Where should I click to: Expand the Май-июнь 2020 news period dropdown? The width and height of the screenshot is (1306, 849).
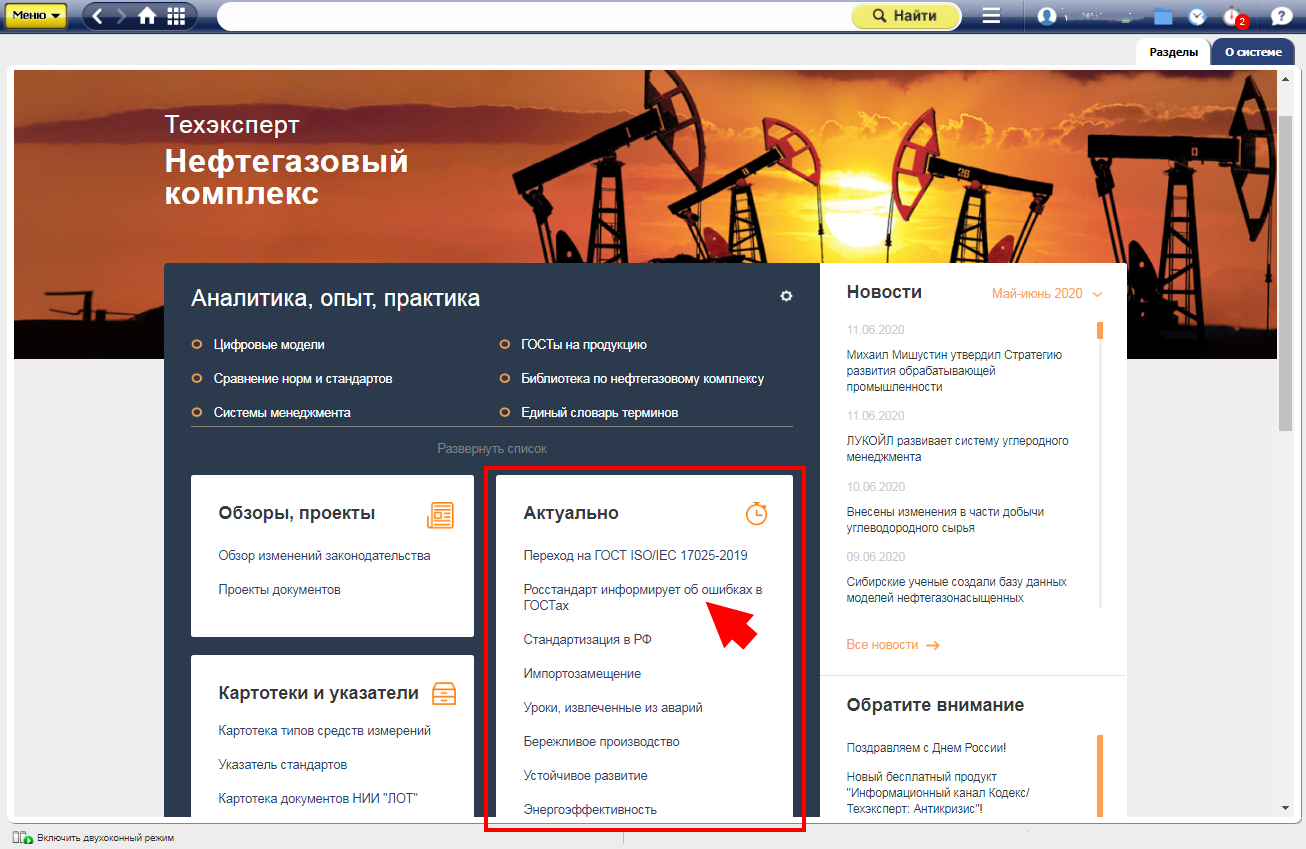[x=1046, y=294]
